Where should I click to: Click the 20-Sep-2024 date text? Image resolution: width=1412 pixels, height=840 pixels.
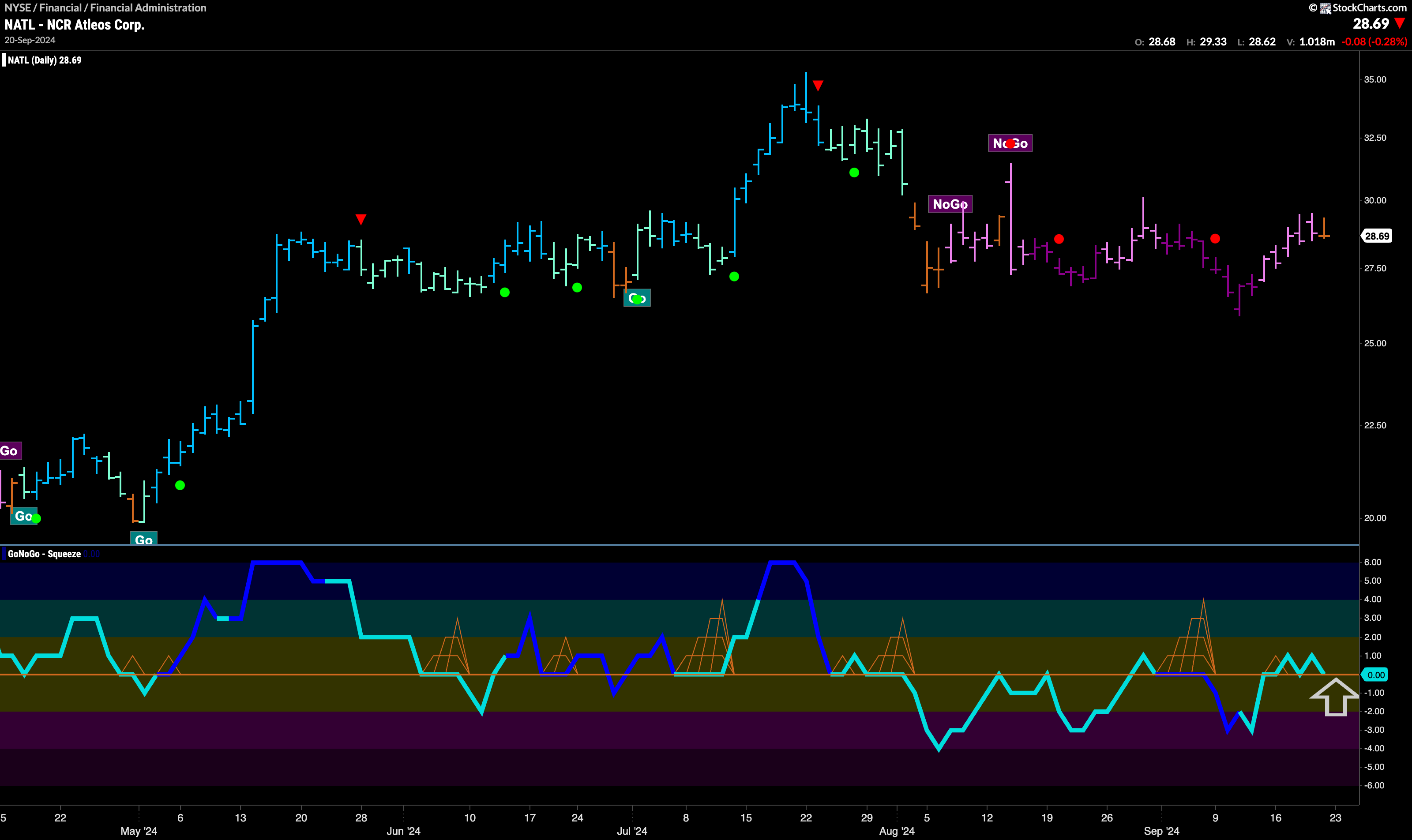[x=30, y=40]
